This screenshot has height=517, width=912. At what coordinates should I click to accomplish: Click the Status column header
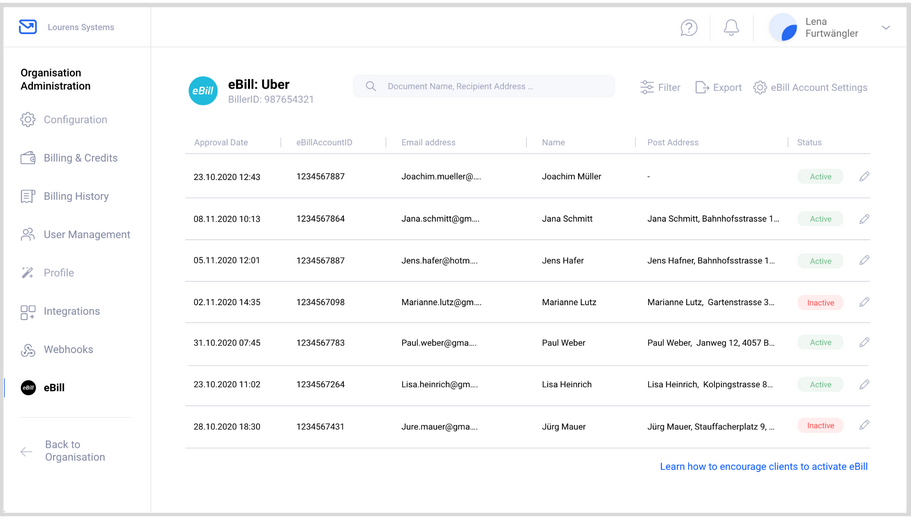[x=809, y=142]
